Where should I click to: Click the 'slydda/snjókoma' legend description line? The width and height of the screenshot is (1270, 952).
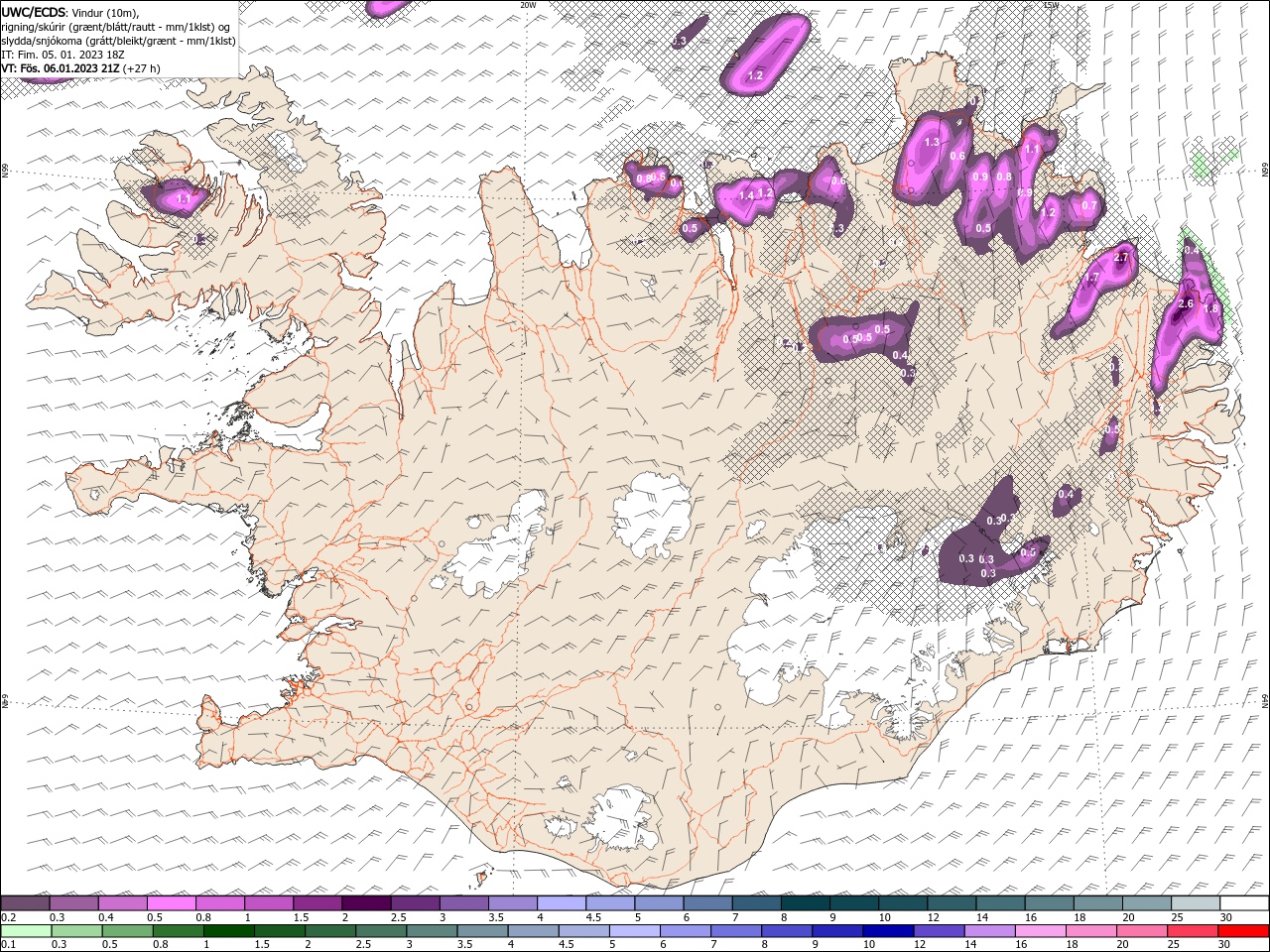(118, 41)
